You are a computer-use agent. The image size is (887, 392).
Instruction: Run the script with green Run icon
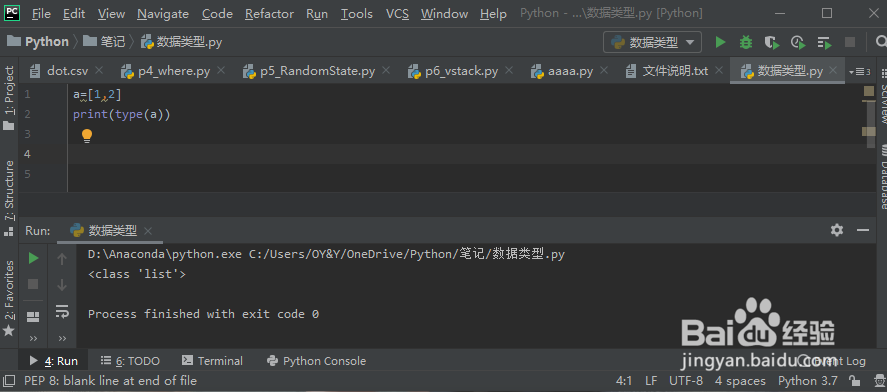click(x=720, y=42)
